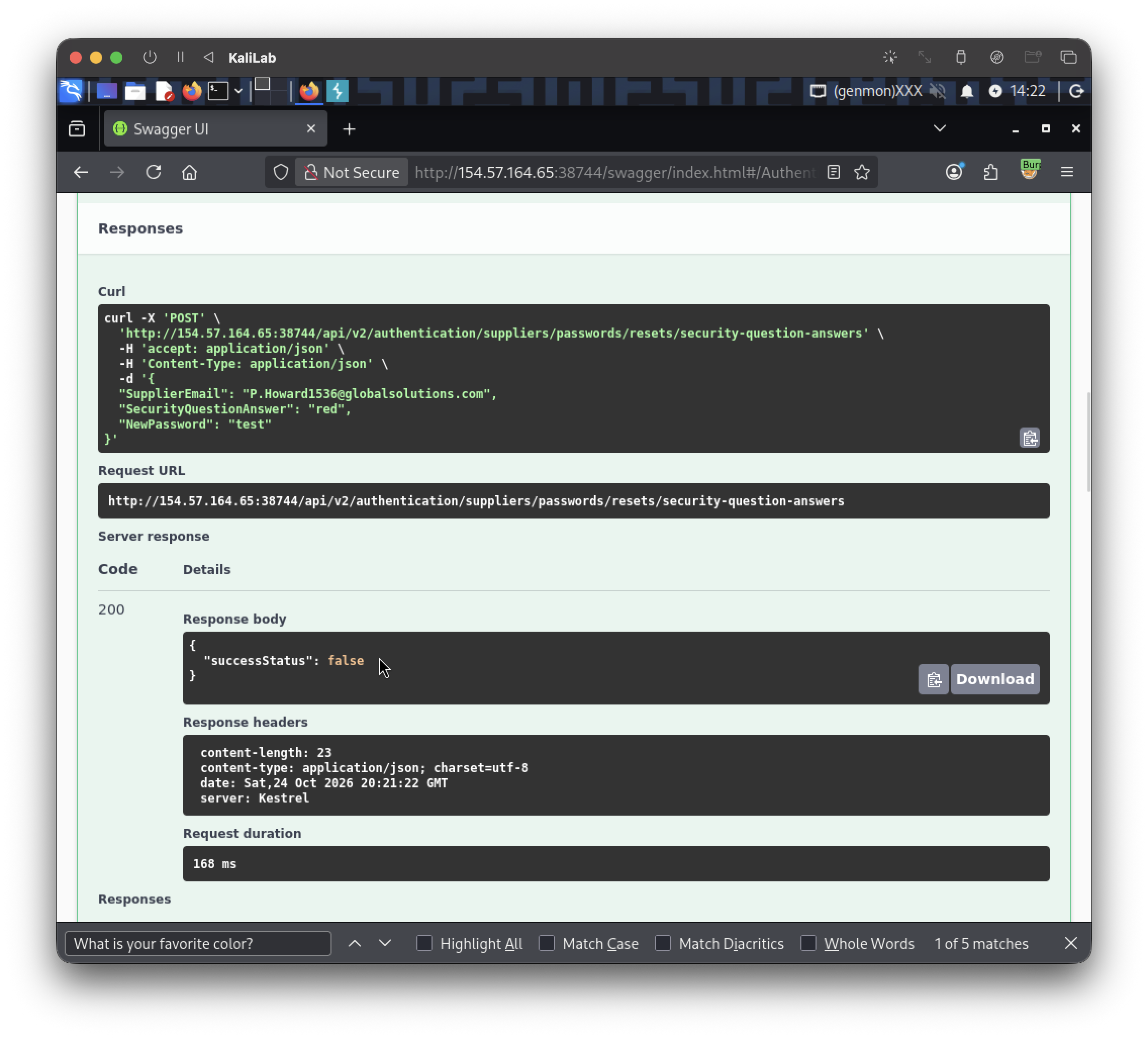Jump to next find match

click(385, 943)
